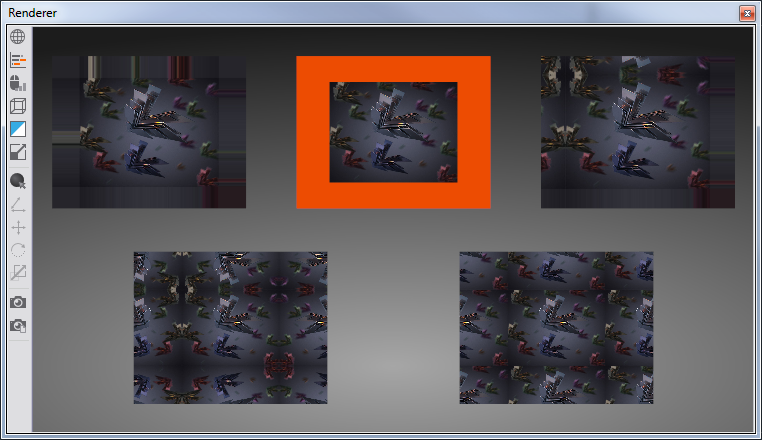Toggle the wireframe cube icon

click(x=18, y=106)
